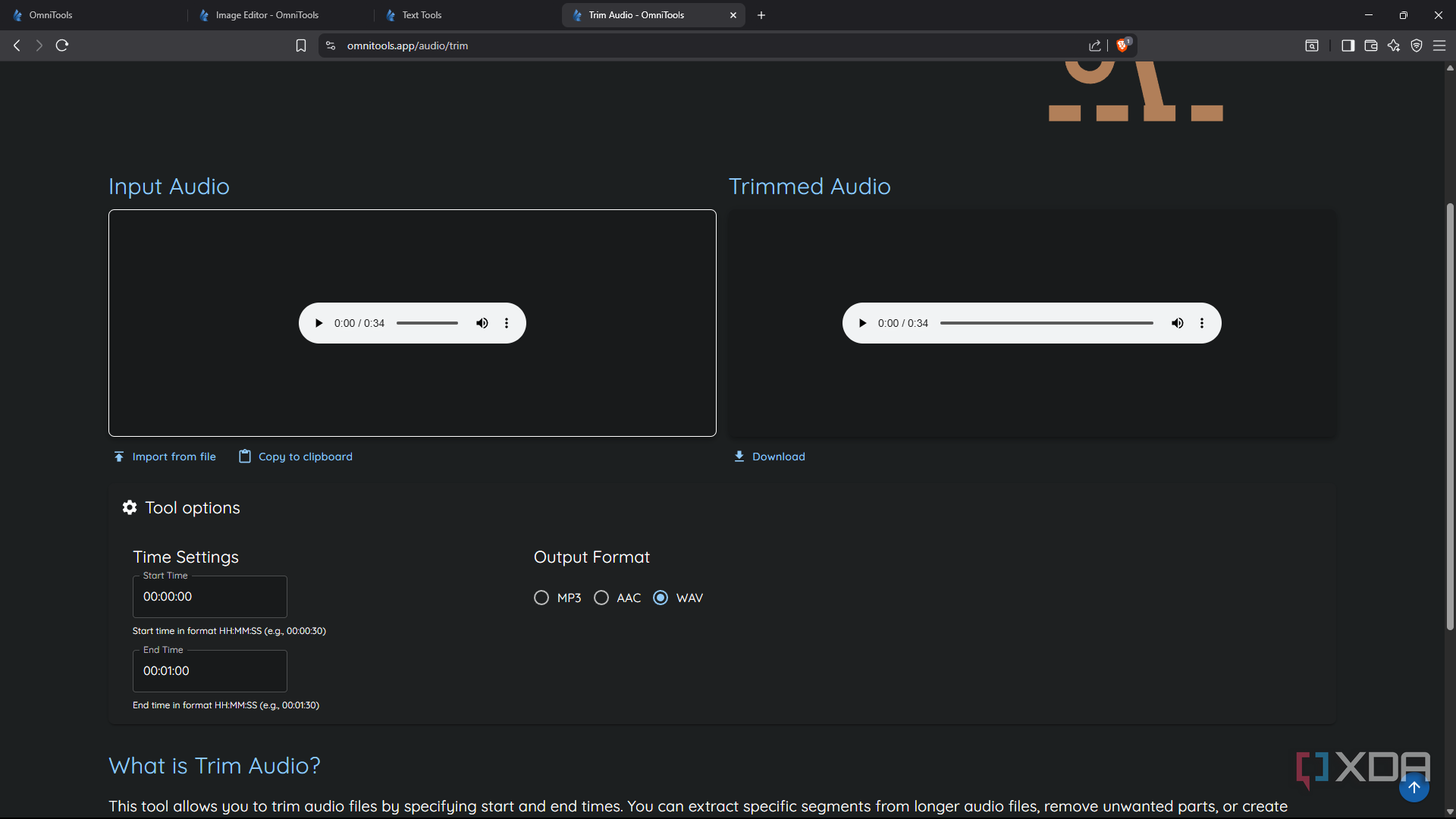1456x819 pixels.
Task: Open trimmed audio player options menu
Action: coord(1202,323)
